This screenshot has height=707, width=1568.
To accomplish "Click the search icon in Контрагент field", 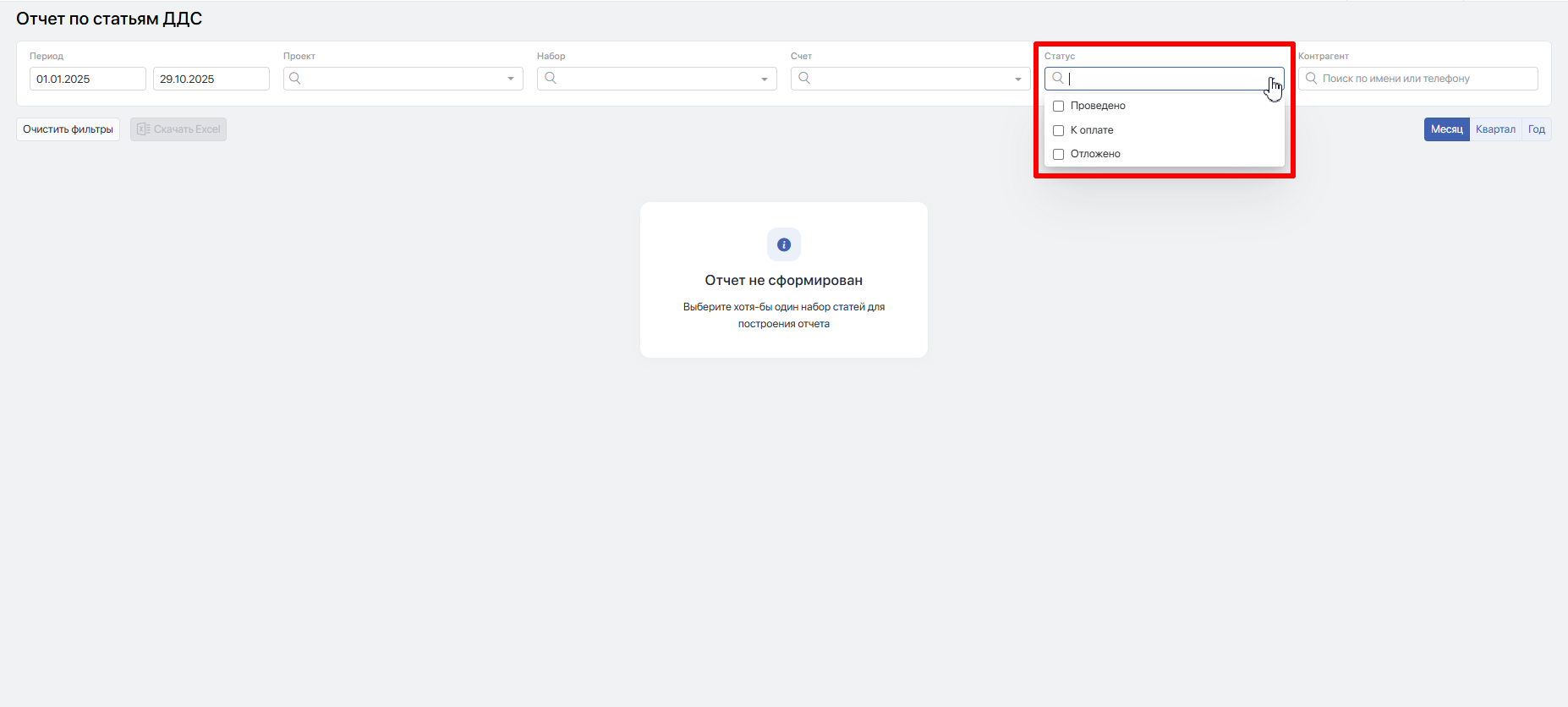I will (1311, 79).
